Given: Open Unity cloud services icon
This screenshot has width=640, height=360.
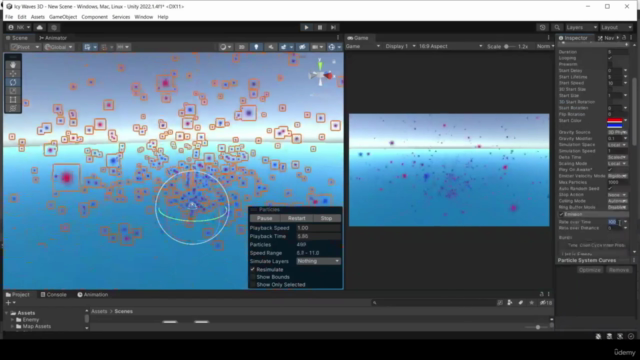Looking at the screenshot, I should tap(40, 27).
